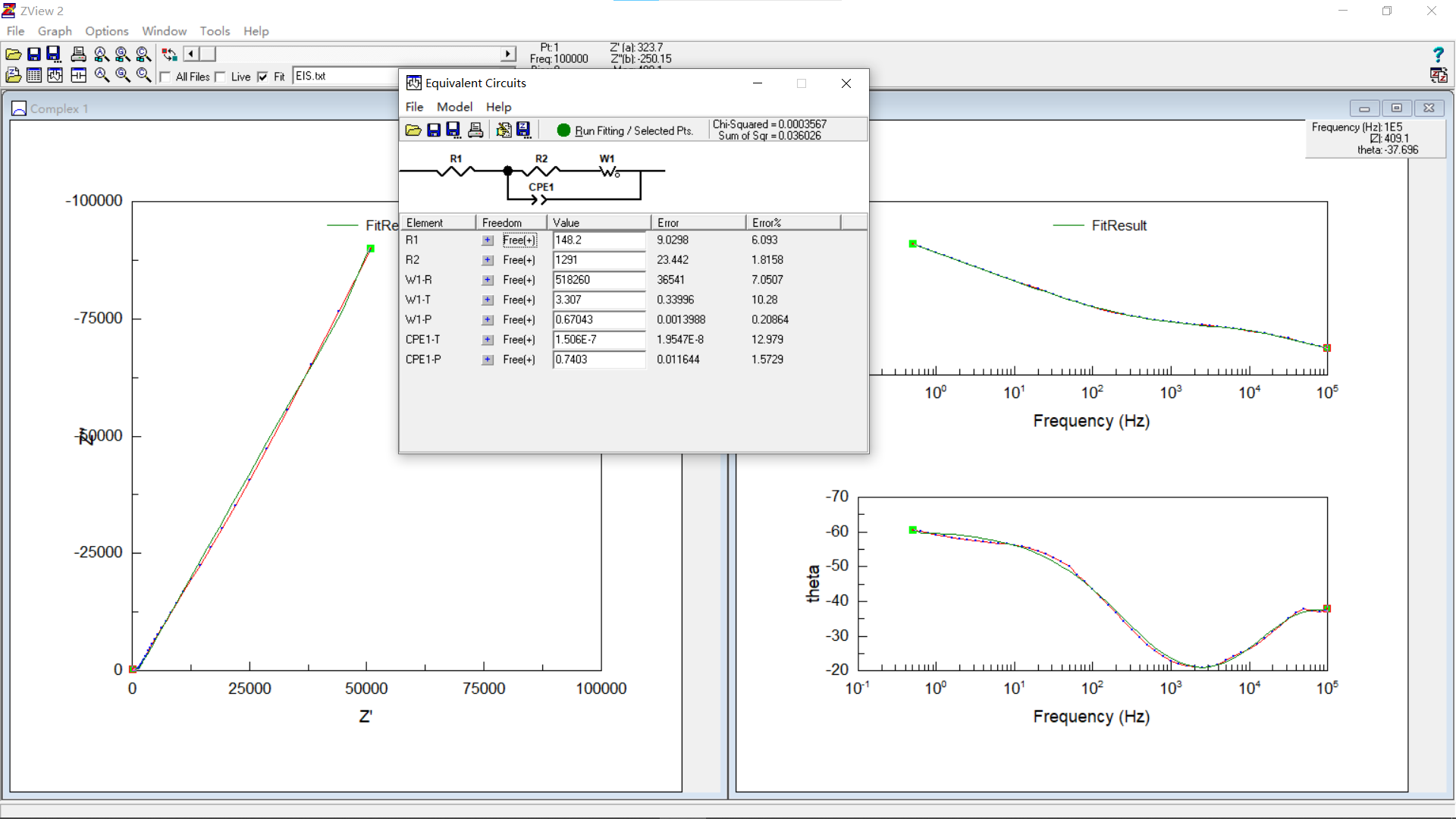Screen dimensions: 1456x819
Task: Click the edit notes icon in Equivalent Circuits
Action: (504, 130)
